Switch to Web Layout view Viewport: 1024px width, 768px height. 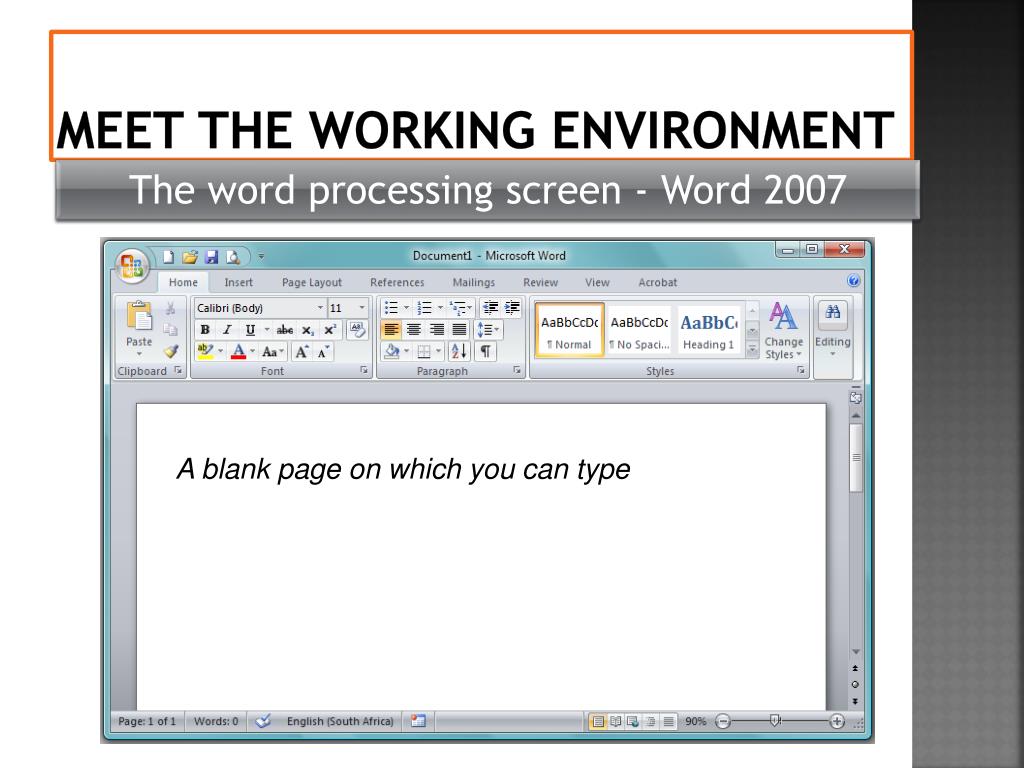[633, 722]
